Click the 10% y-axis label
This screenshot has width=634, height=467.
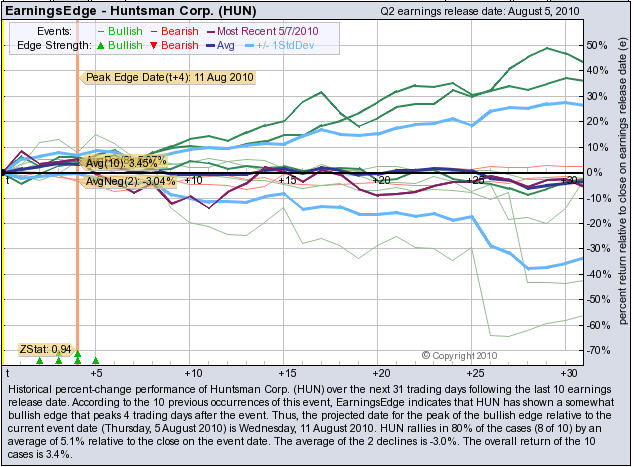click(x=597, y=147)
